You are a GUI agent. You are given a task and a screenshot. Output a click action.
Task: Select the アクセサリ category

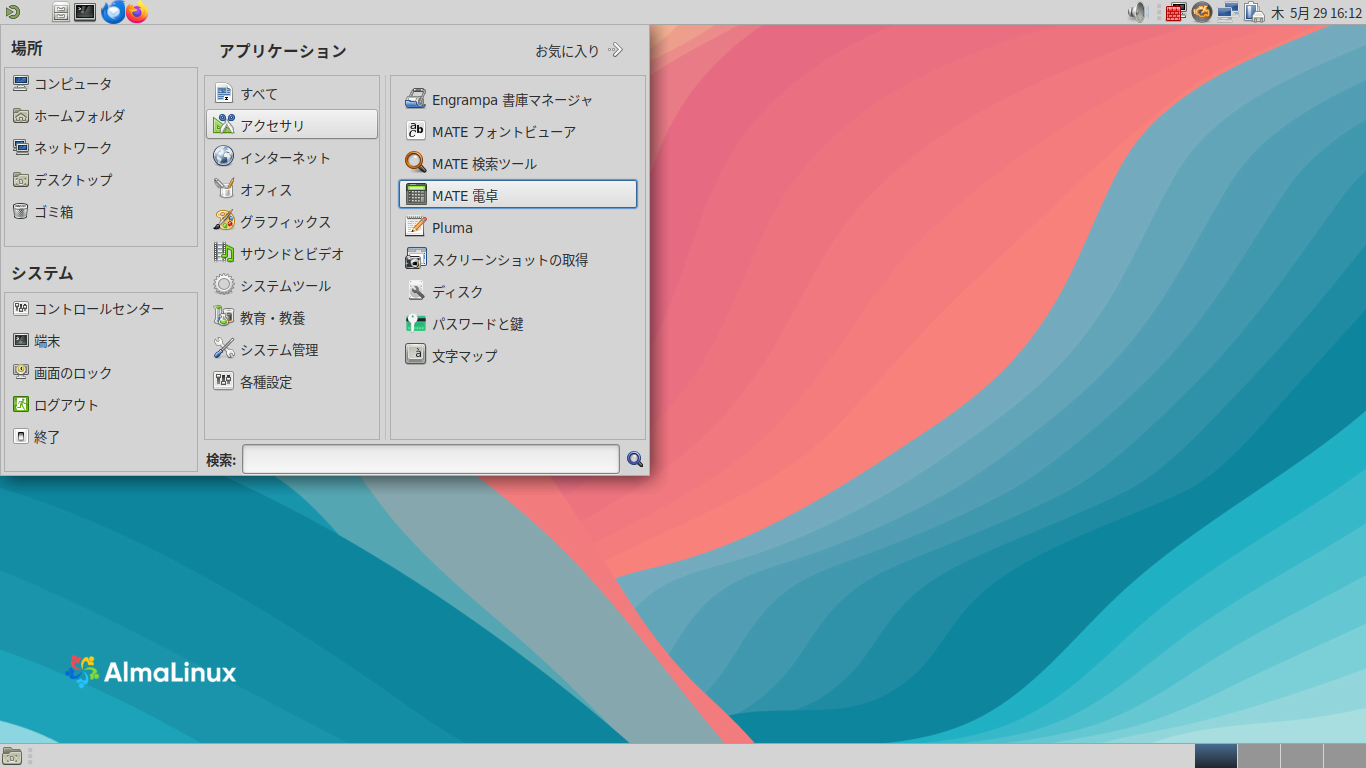click(x=292, y=125)
